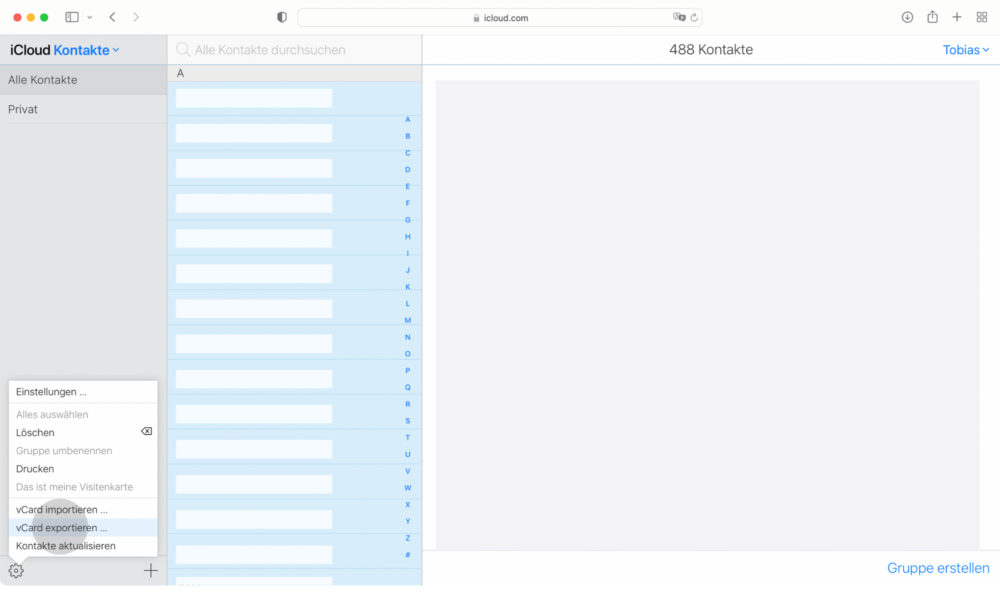Click the privacy shield icon
The height and width of the screenshot is (600, 1000).
pyautogui.click(x=282, y=17)
